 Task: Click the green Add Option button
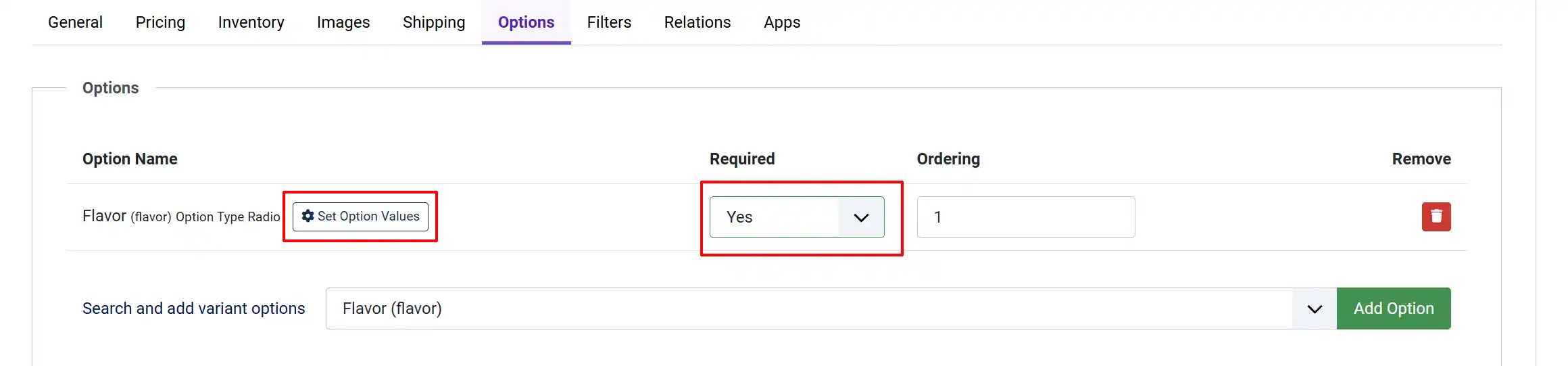coord(1394,308)
